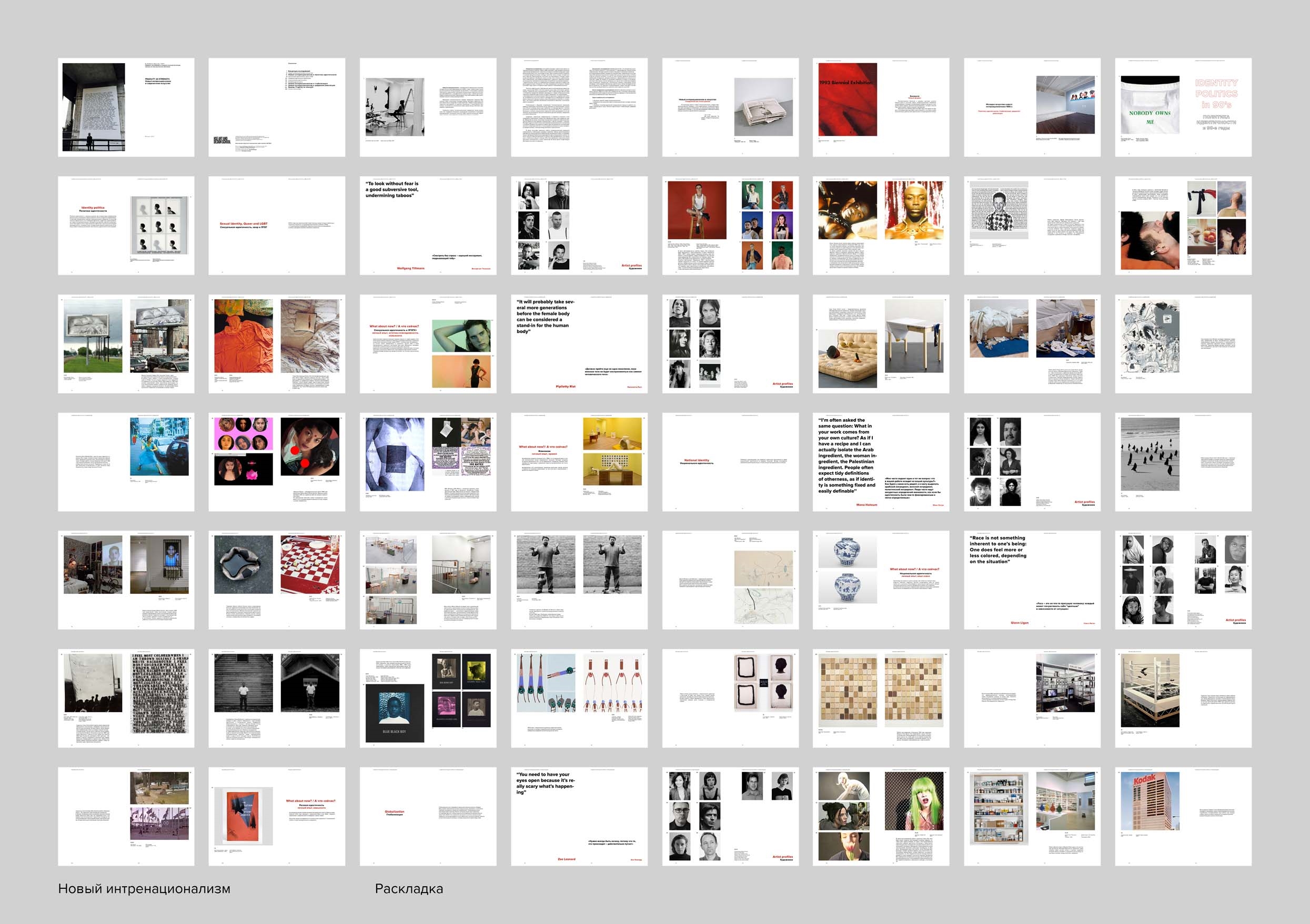Click the 'Pipilotti Rist' quote attribution
The height and width of the screenshot is (924, 1310).
(566, 386)
